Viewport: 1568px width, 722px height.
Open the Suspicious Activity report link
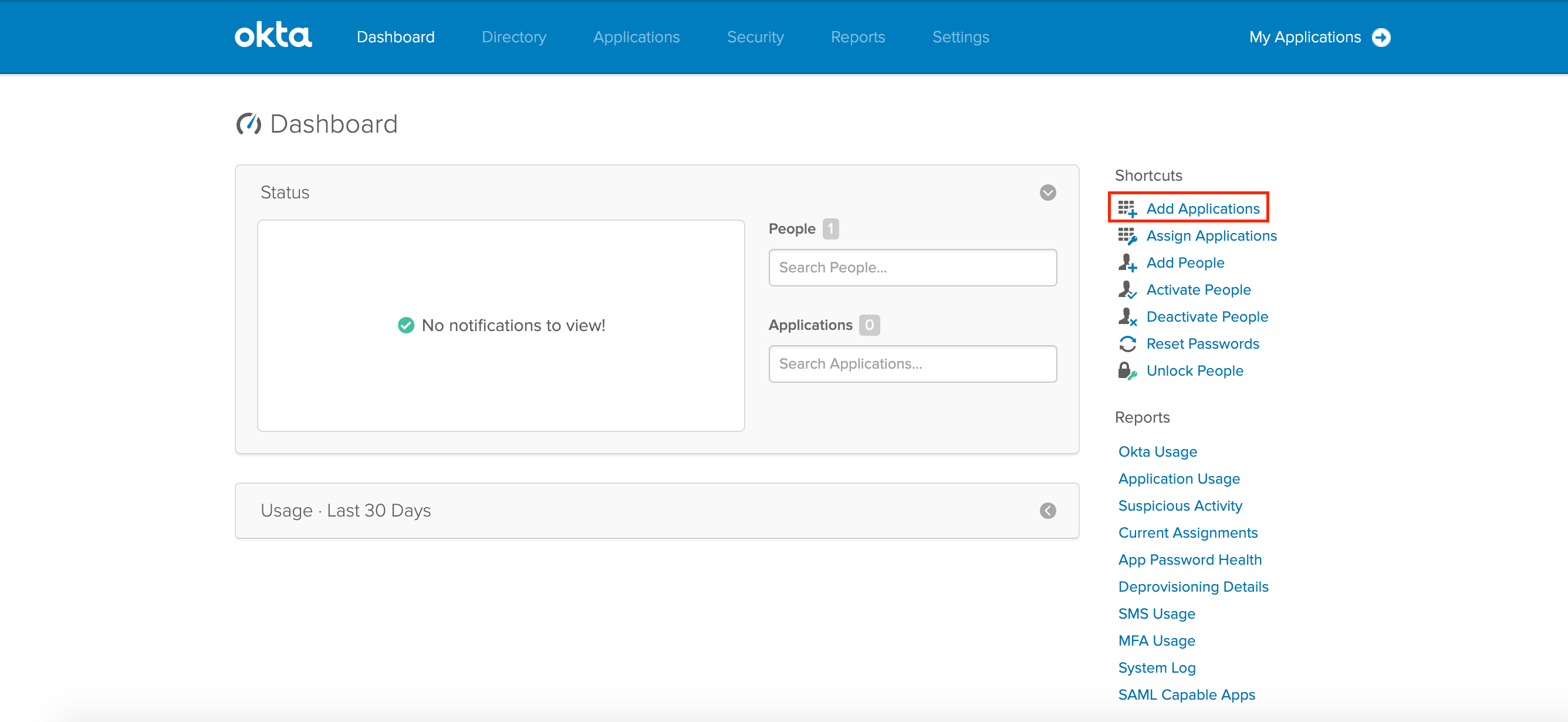[1180, 506]
